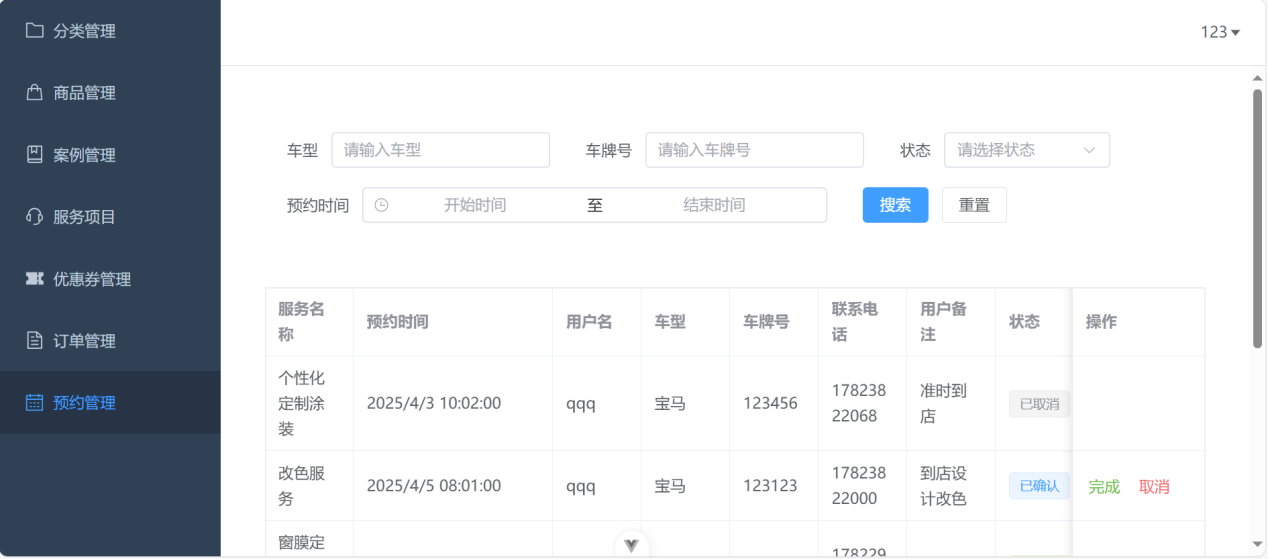Click the 已确认 status tag
The height and width of the screenshot is (559, 1268).
point(1039,486)
